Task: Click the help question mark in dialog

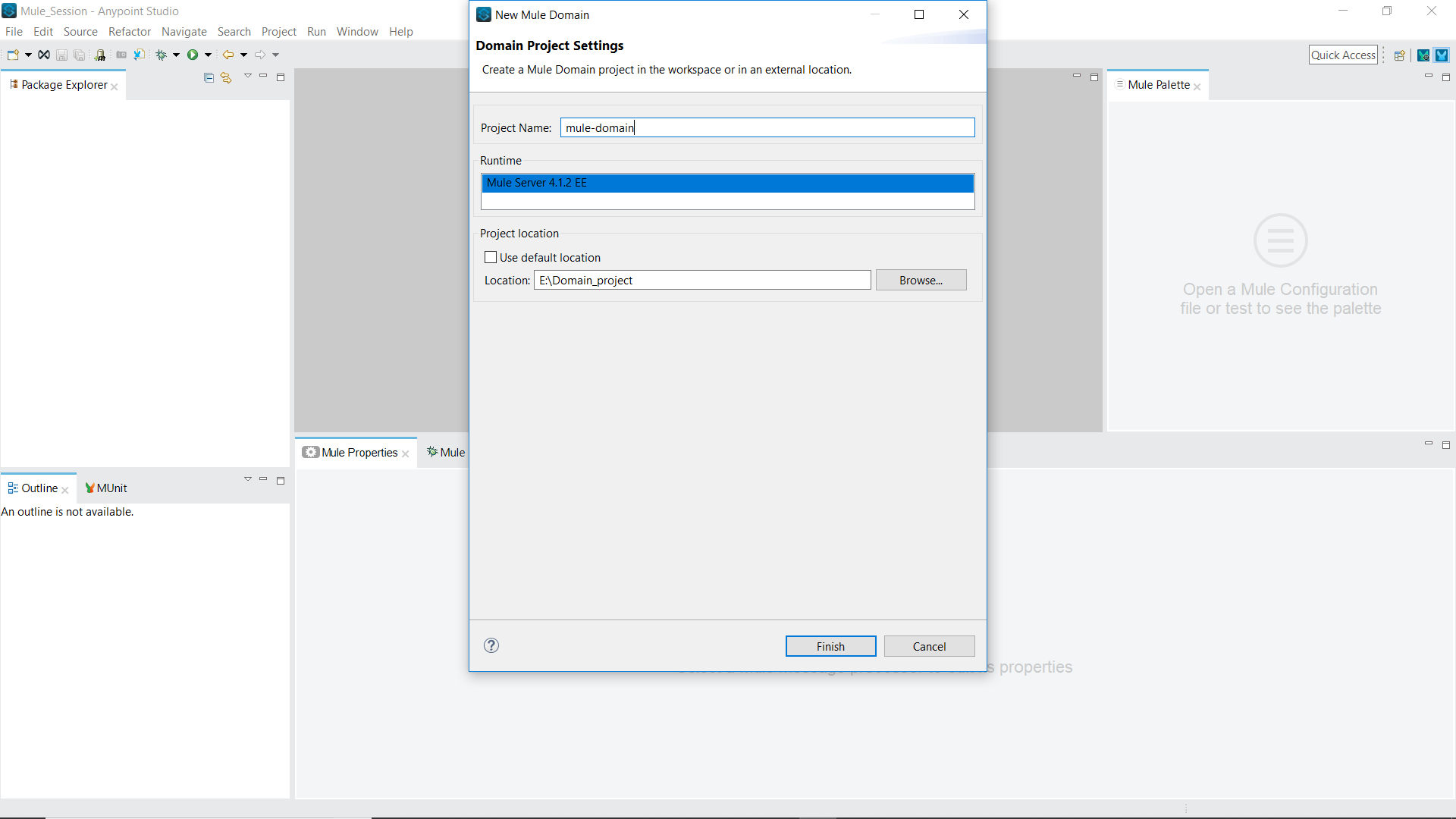Action: point(491,645)
